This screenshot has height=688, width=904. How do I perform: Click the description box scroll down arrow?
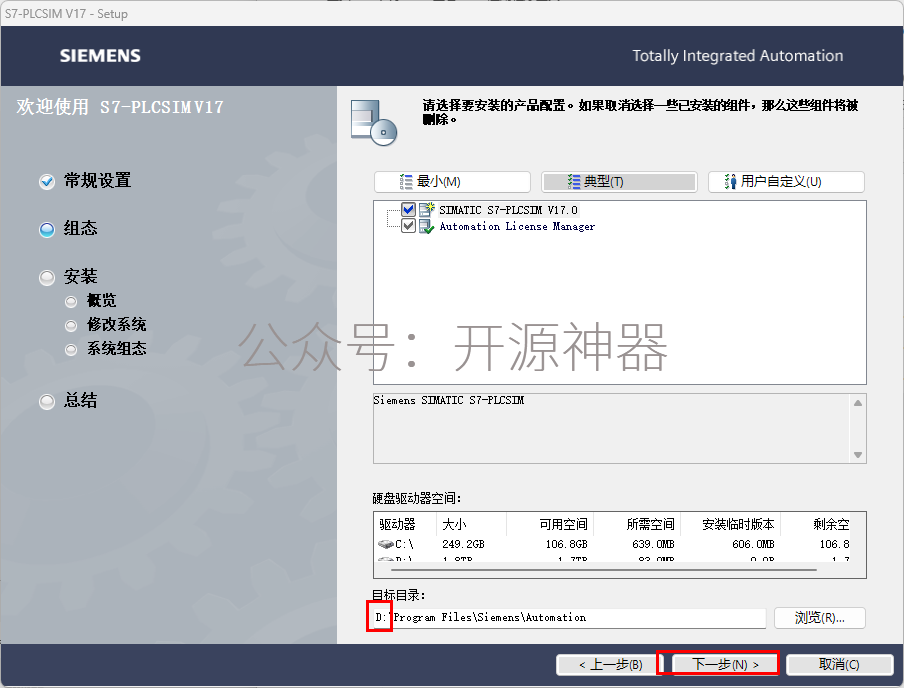point(858,455)
